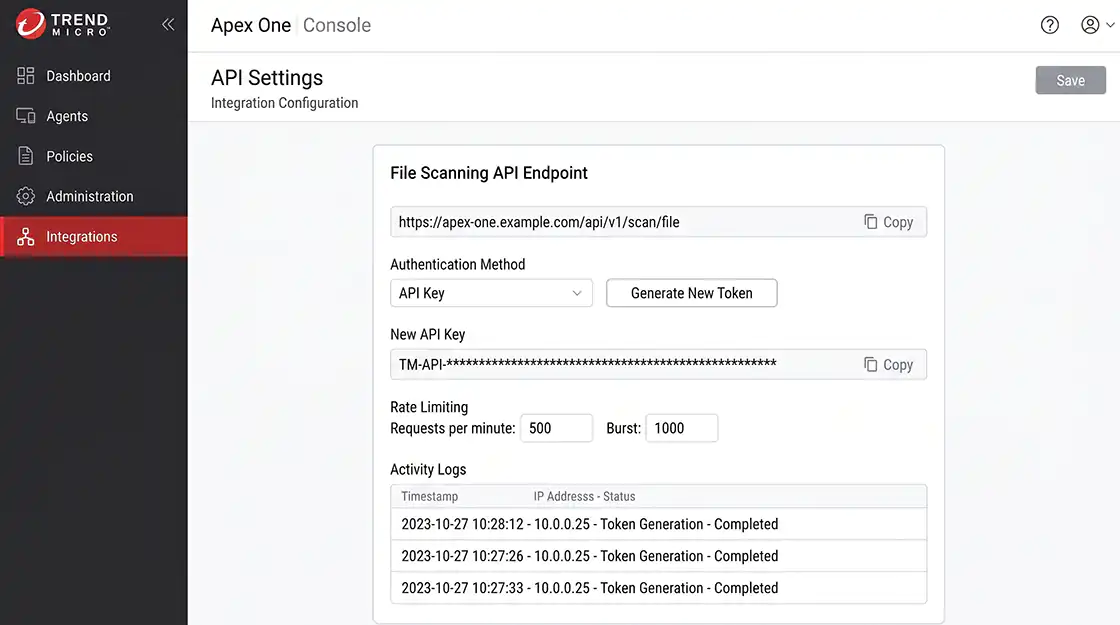Click the Integration Configuration subtitle
1120x625 pixels.
click(x=284, y=103)
